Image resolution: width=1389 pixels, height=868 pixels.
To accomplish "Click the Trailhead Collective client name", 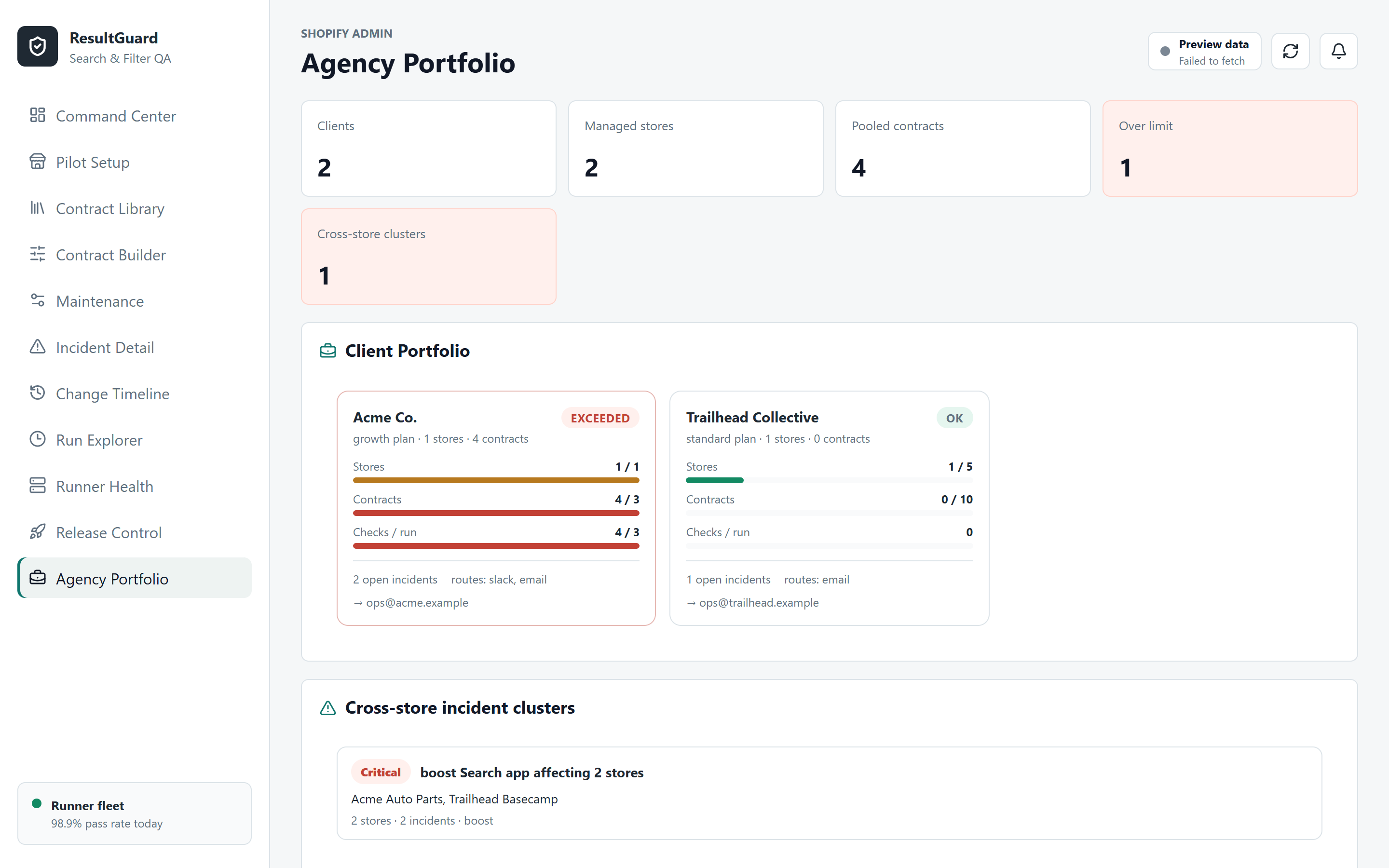I will pos(752,417).
